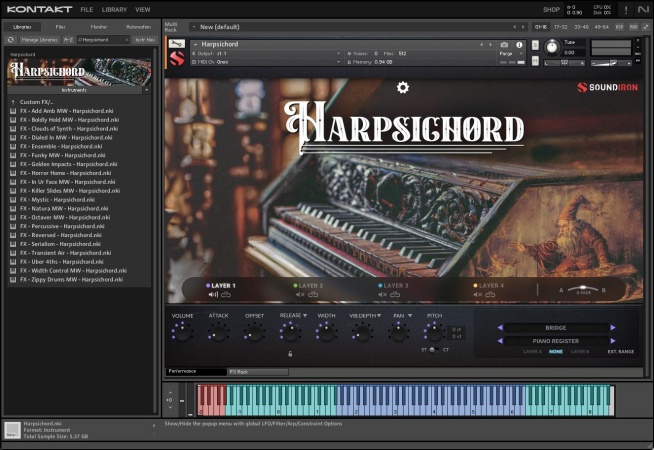Click the Soundiron logo
This screenshot has height=450, width=654.
[x=609, y=88]
